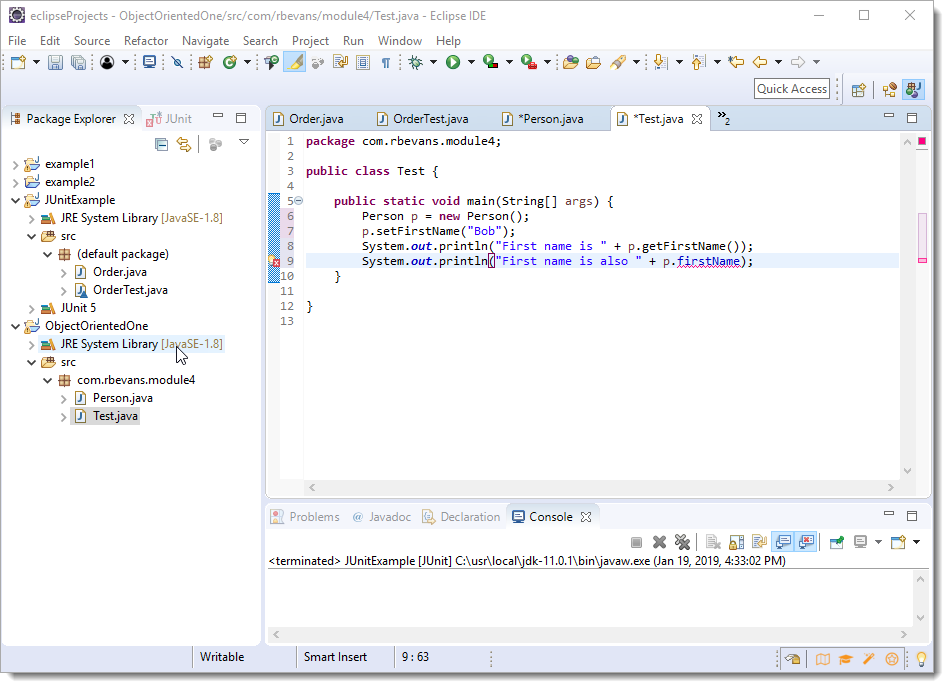Collapse com.rbevans.module4 package
This screenshot has height=688, width=949.
[47, 381]
